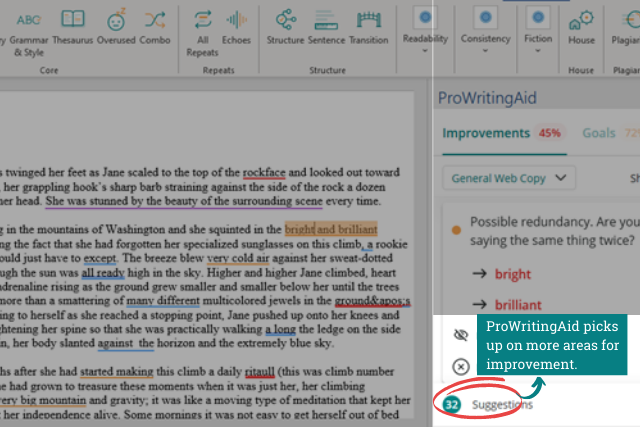Switch to the Goals tab
Screen dimensions: 640x427
599,133
